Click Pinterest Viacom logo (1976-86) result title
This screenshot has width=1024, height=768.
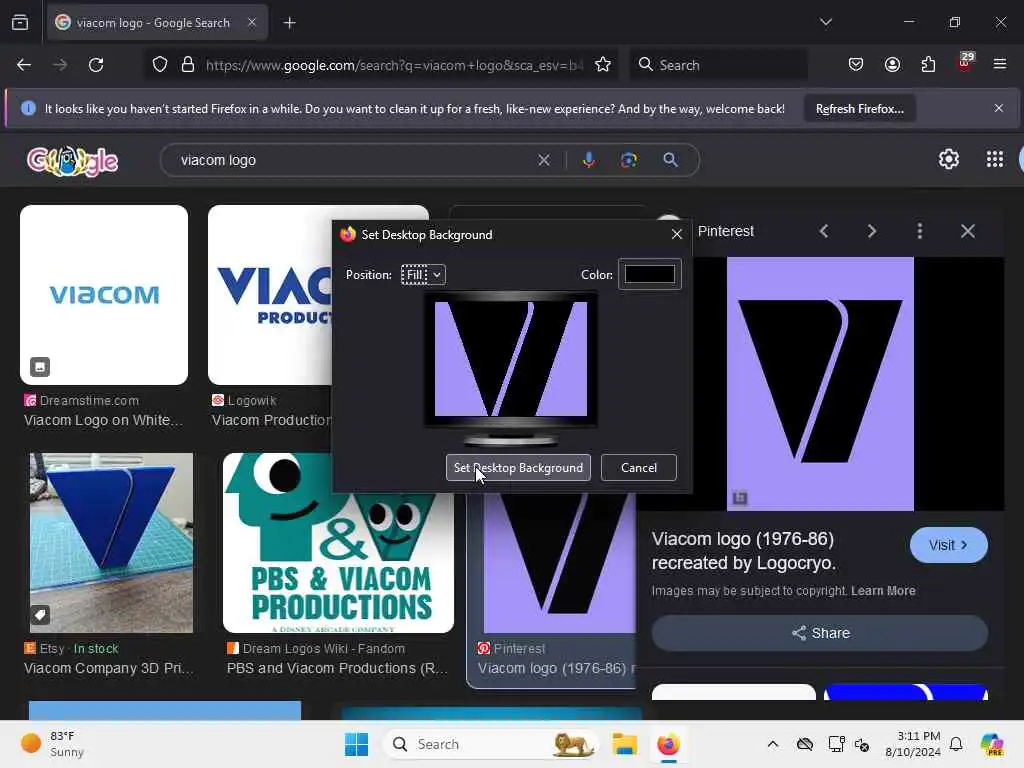(556, 669)
